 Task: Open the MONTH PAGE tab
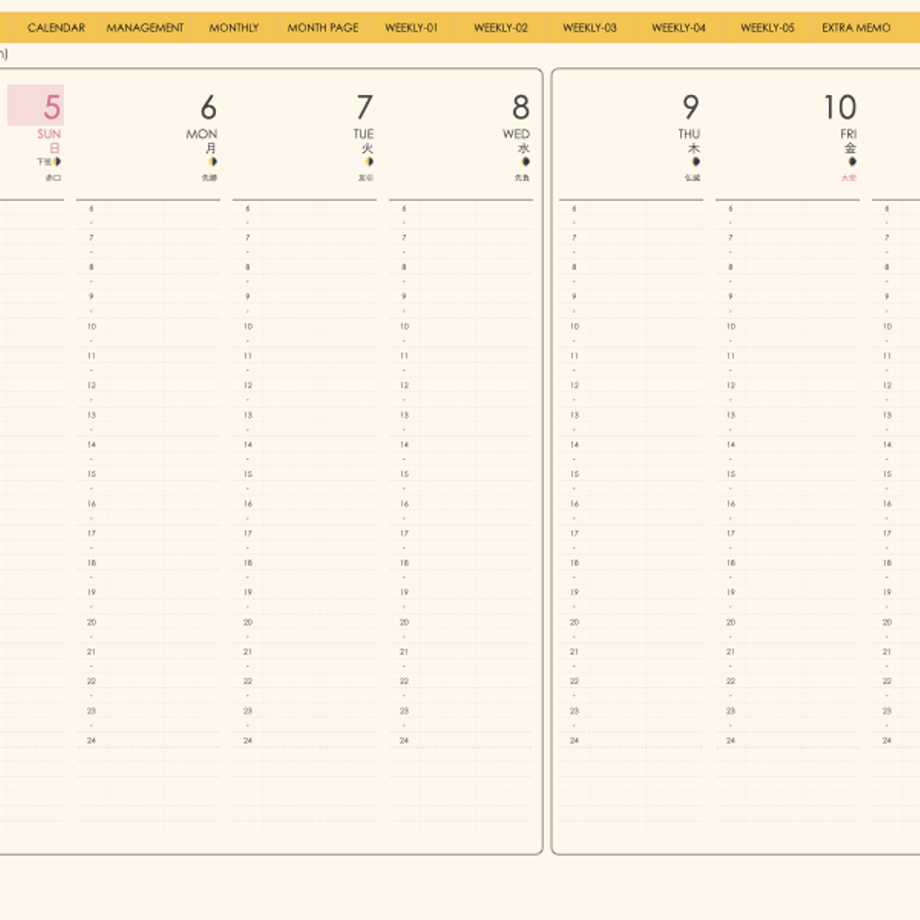[x=323, y=28]
